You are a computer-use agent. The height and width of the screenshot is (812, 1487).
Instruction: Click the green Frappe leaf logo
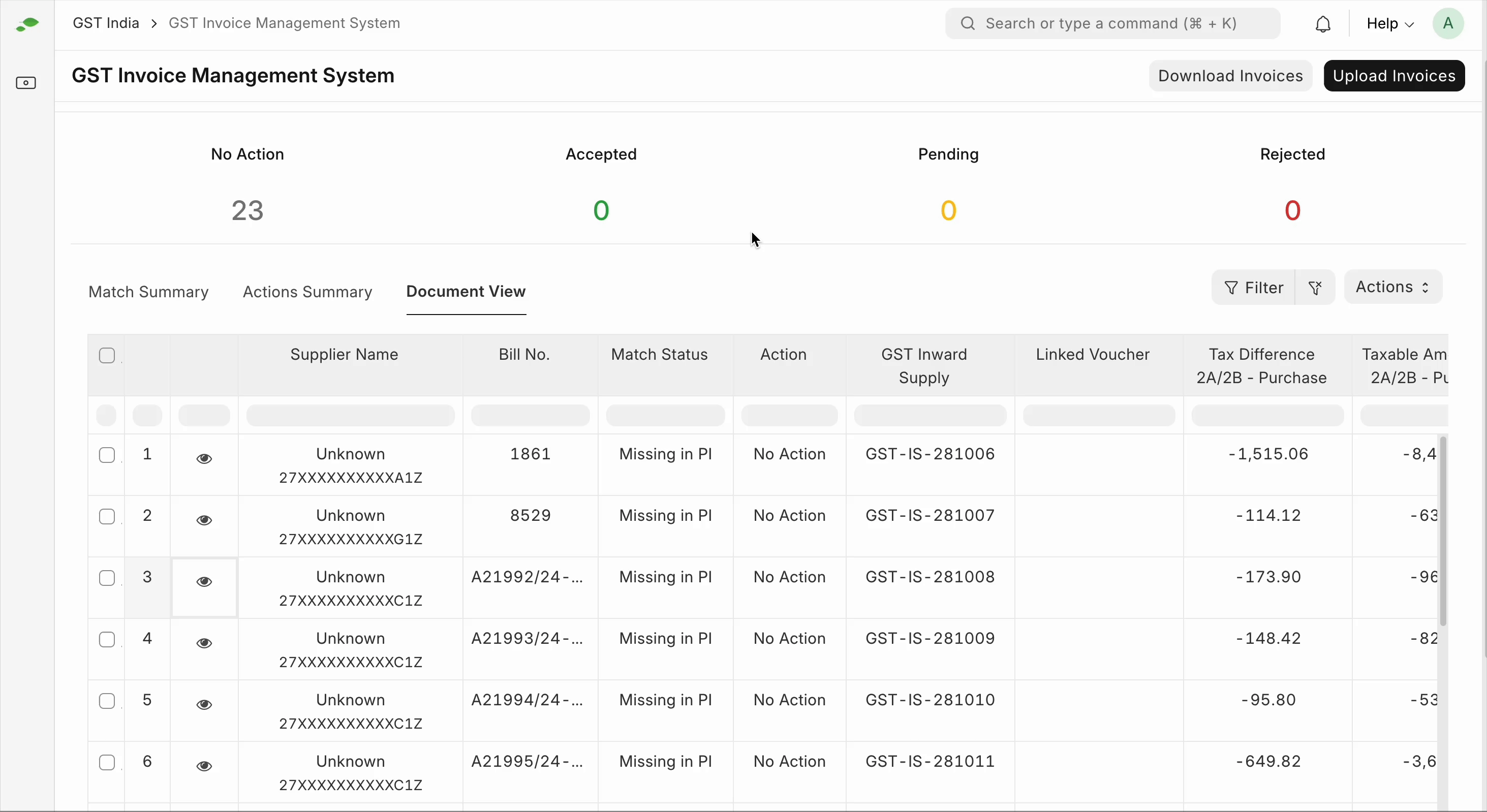coord(27,24)
